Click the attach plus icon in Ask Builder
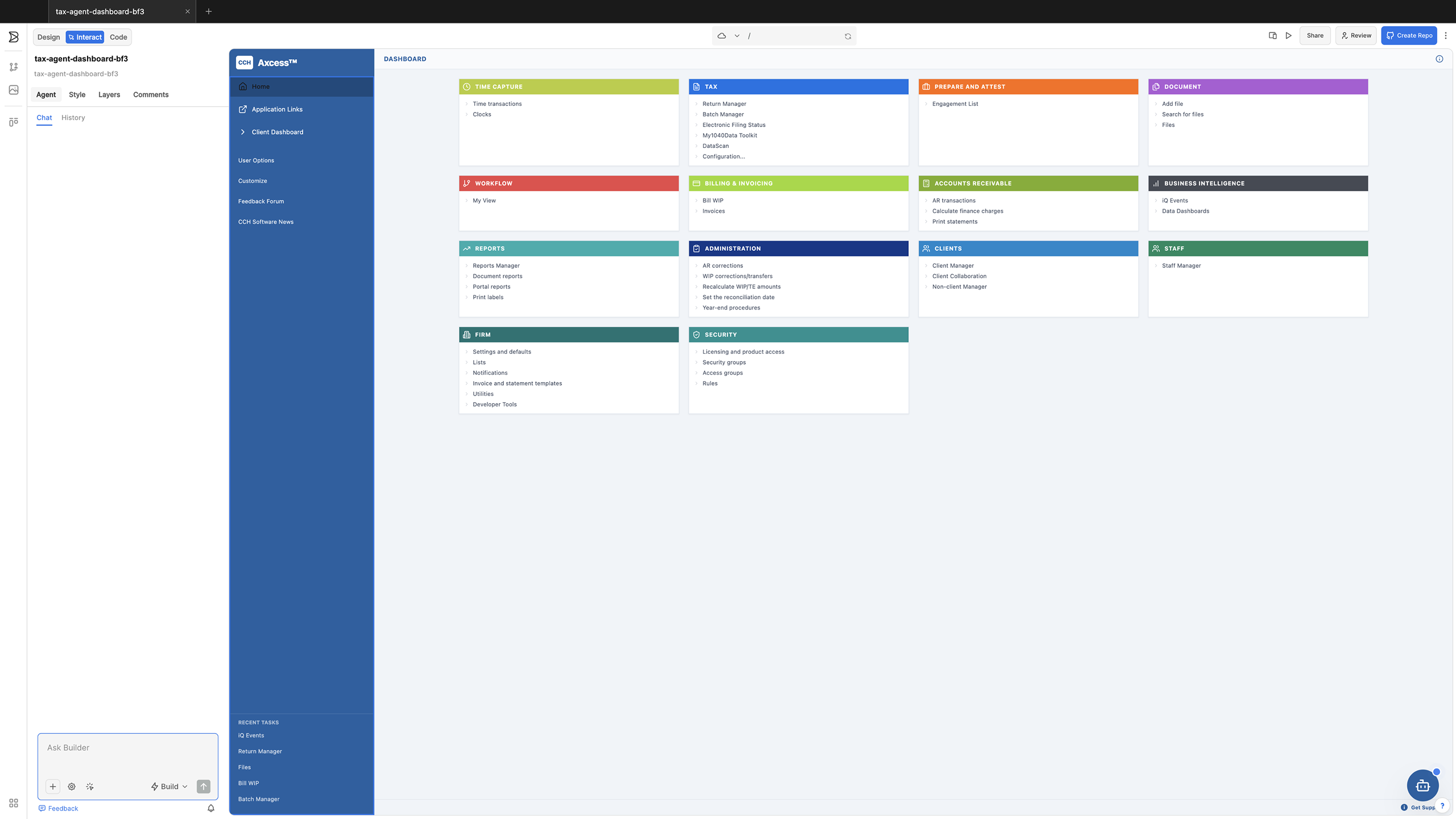The image size is (1456, 819). click(x=53, y=787)
